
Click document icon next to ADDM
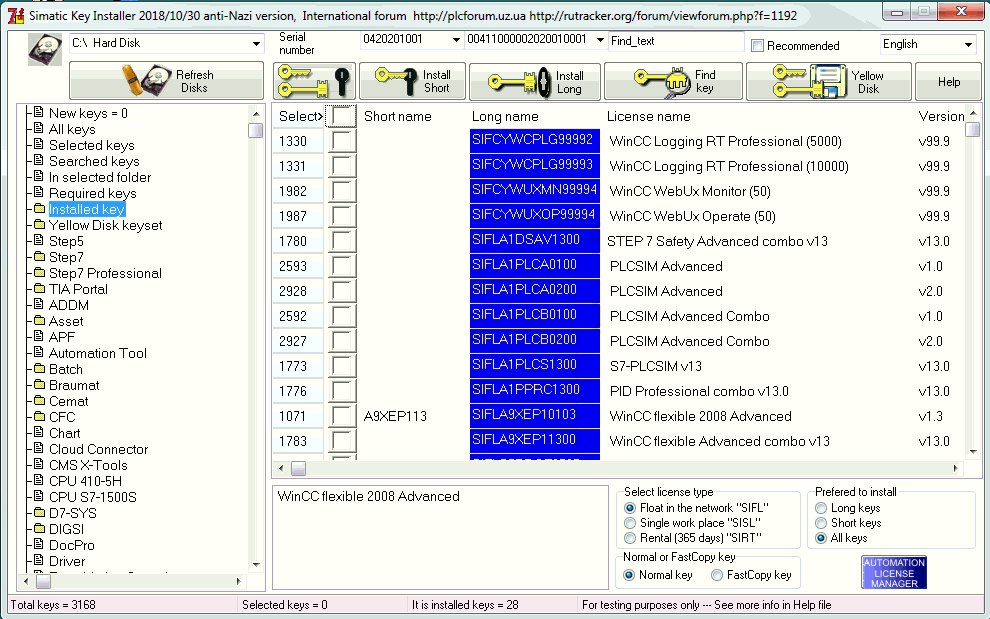39,304
